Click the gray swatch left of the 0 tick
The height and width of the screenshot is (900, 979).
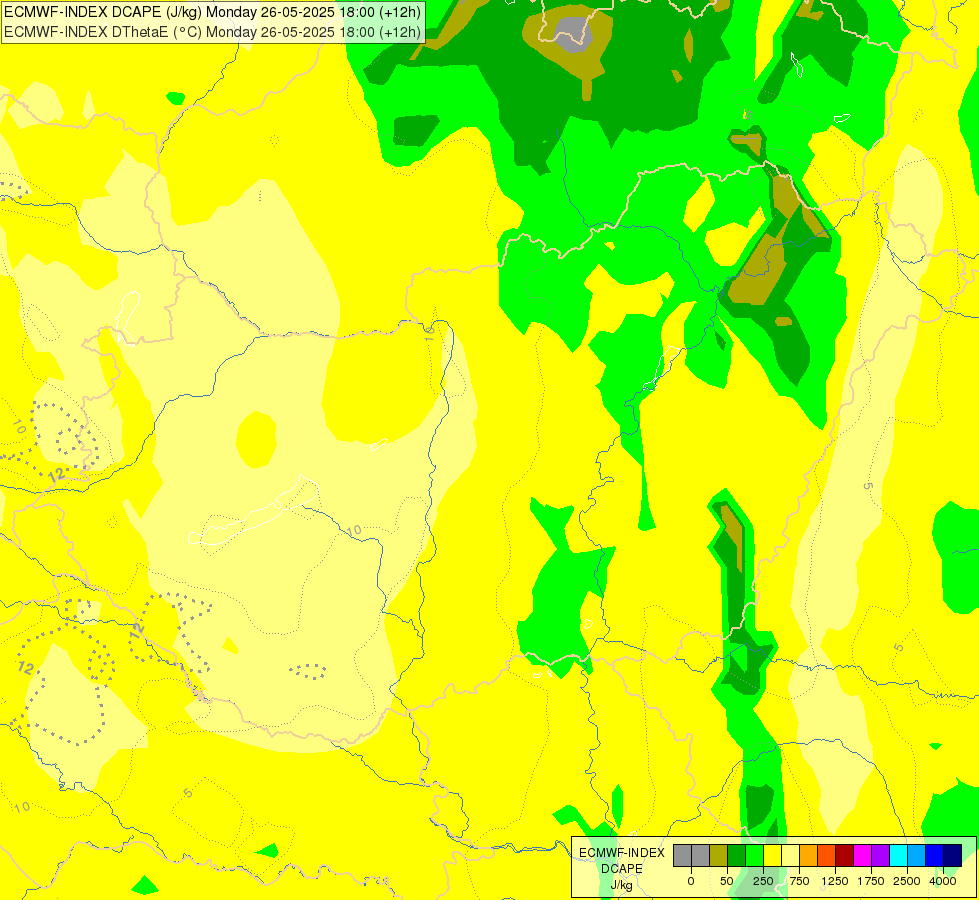click(682, 855)
